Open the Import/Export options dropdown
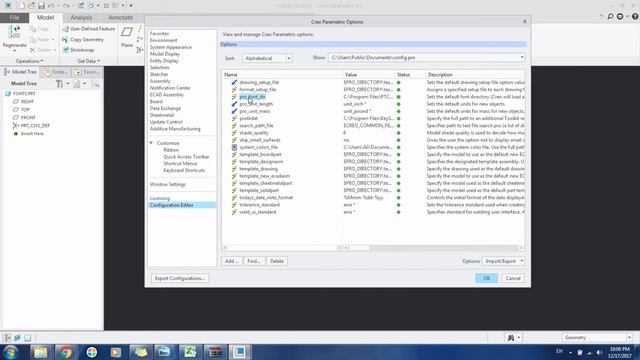This screenshot has width=640, height=360. (503, 261)
